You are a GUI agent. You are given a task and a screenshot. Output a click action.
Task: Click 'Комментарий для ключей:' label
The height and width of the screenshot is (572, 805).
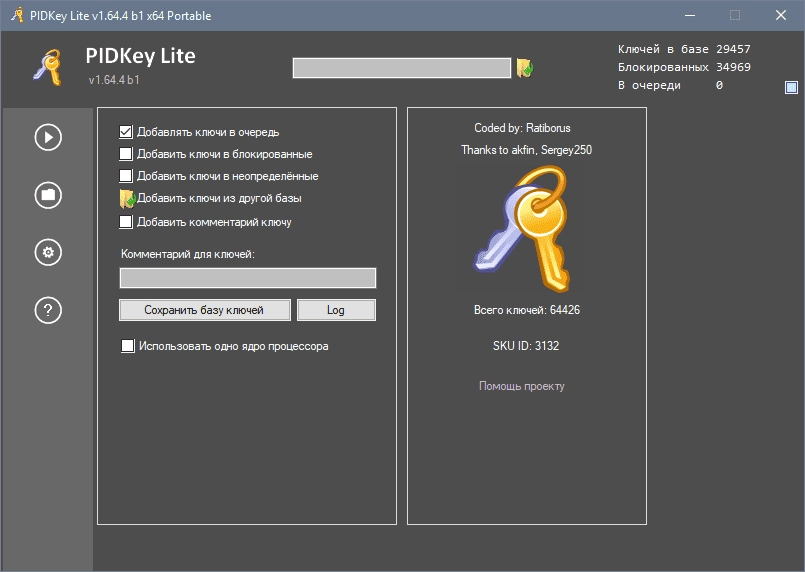(188, 254)
